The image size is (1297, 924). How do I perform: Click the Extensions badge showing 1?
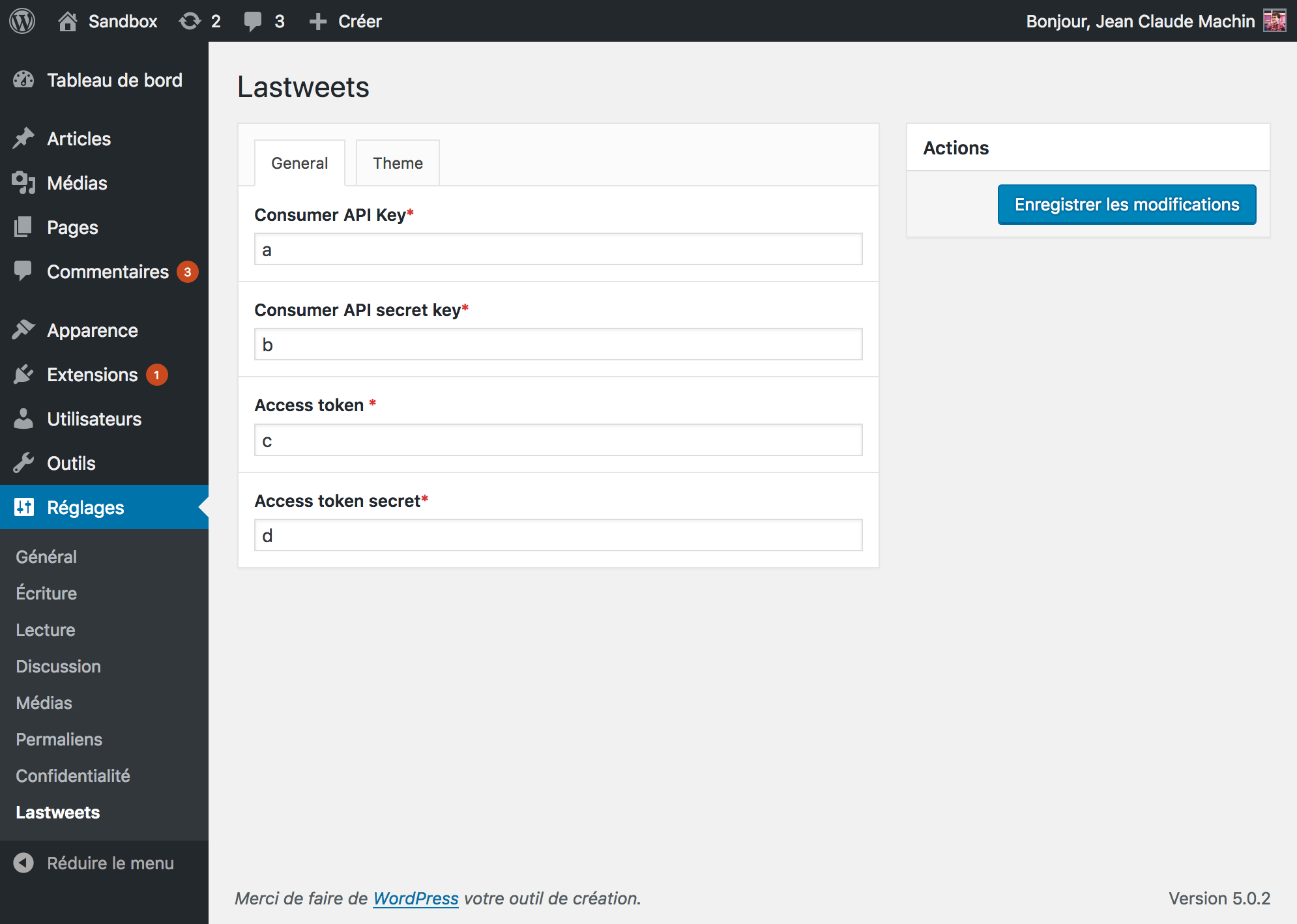point(156,375)
